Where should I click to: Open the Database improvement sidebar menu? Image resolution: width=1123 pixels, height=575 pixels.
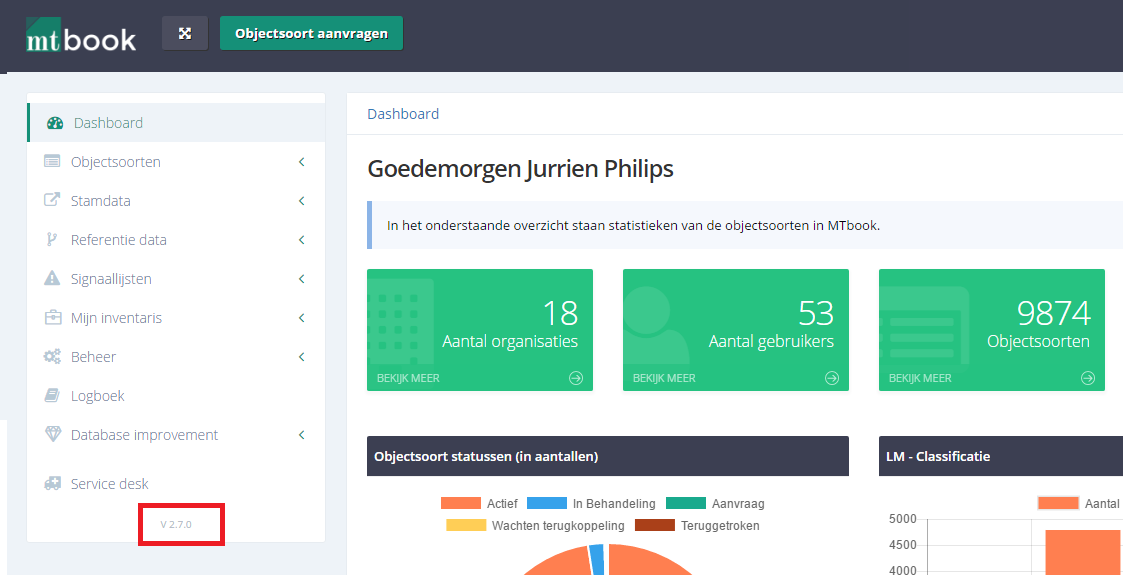pyautogui.click(x=176, y=435)
